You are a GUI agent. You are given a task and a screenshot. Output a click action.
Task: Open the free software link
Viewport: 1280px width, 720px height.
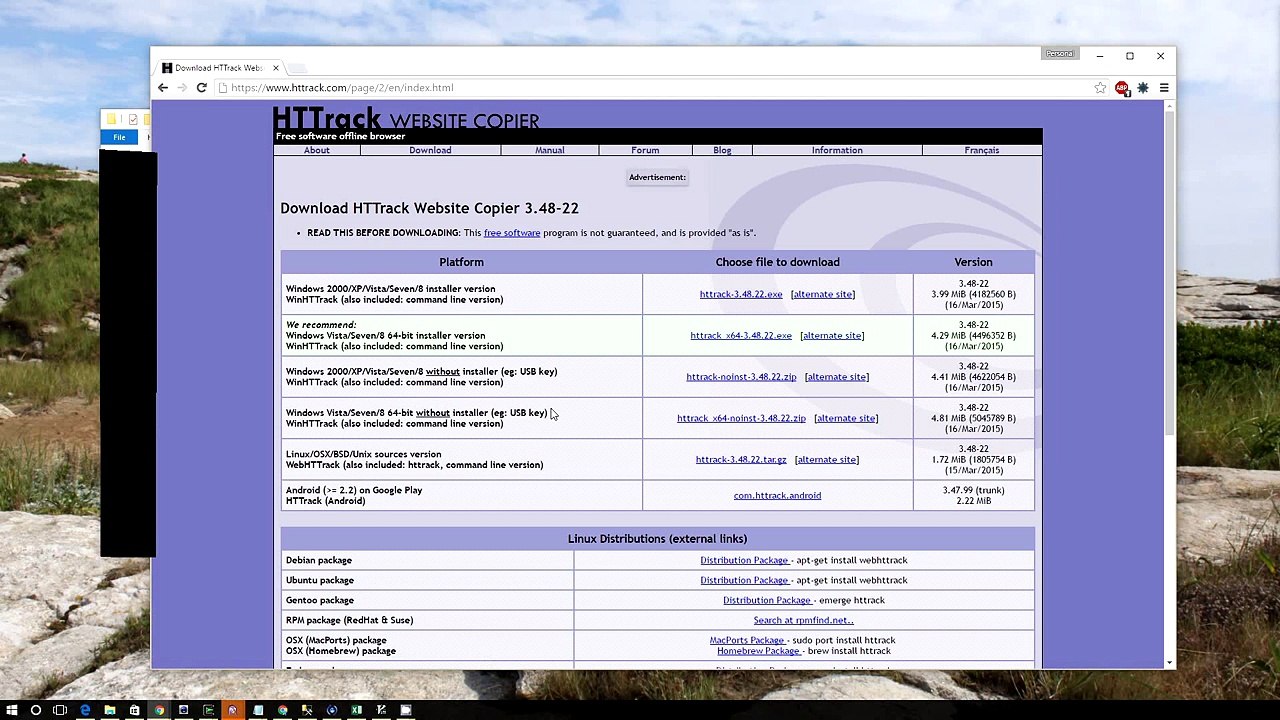coord(512,233)
